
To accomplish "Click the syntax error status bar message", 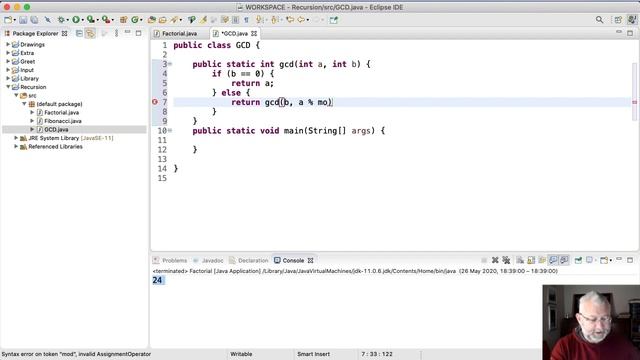I will [76, 354].
